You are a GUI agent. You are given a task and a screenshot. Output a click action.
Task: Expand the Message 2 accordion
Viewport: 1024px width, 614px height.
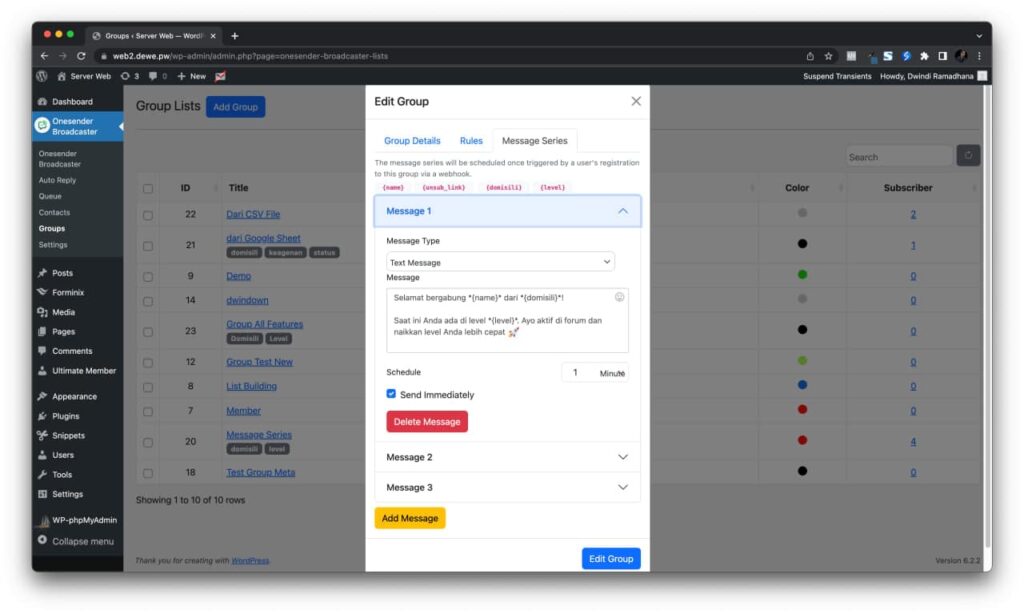pos(507,457)
